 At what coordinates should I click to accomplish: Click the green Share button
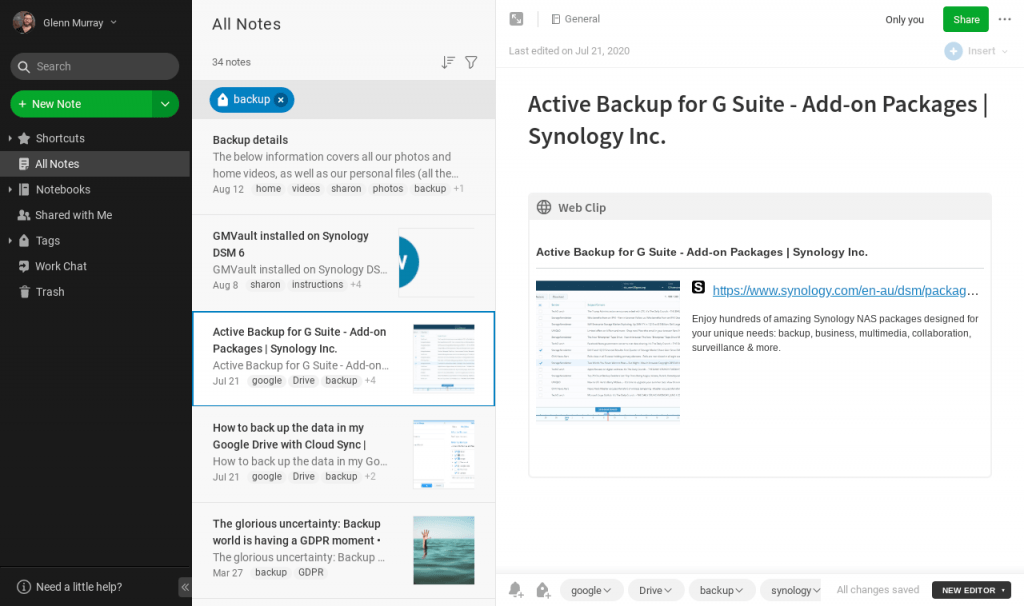coord(966,20)
